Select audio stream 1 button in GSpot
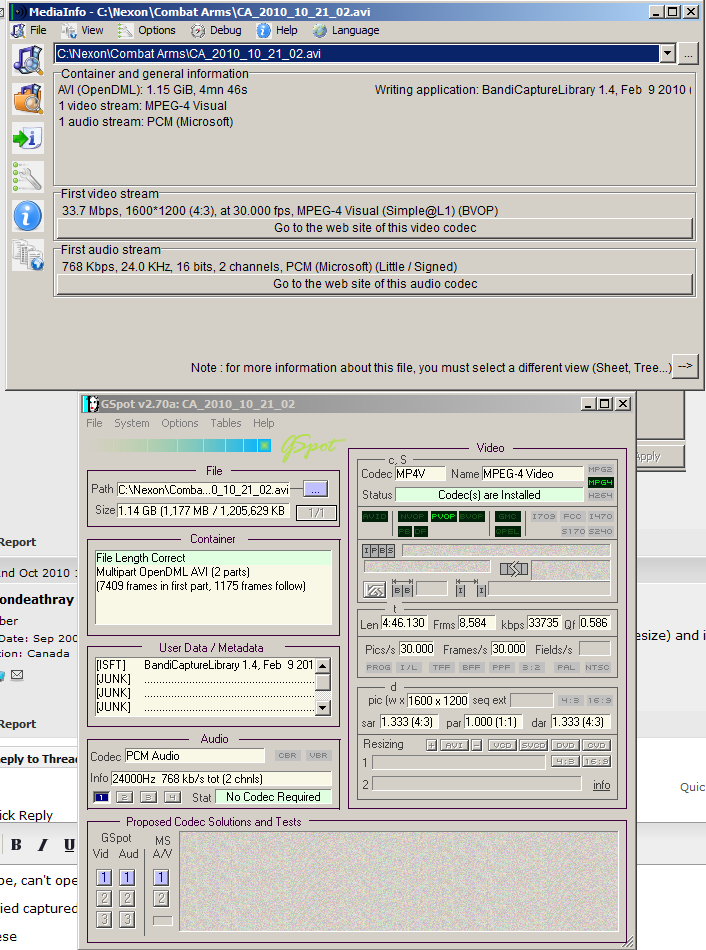Screen dimensions: 706x950 (x=101, y=797)
